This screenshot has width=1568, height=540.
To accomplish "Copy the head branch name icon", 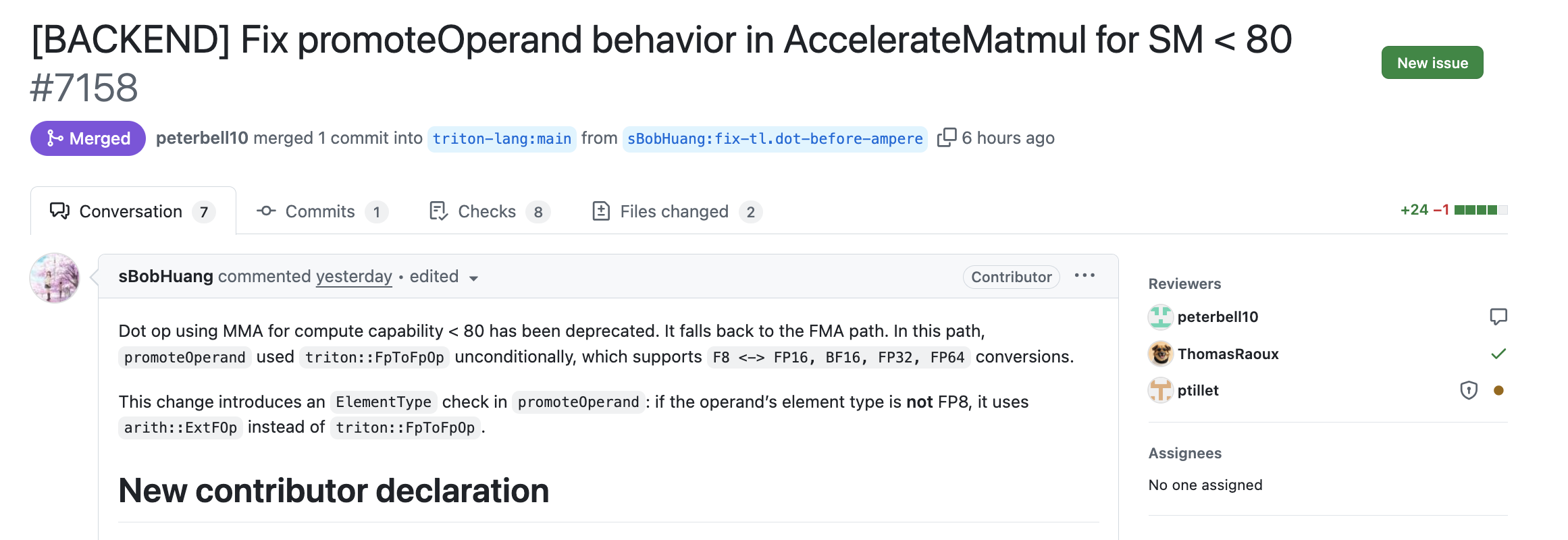I will click(947, 137).
